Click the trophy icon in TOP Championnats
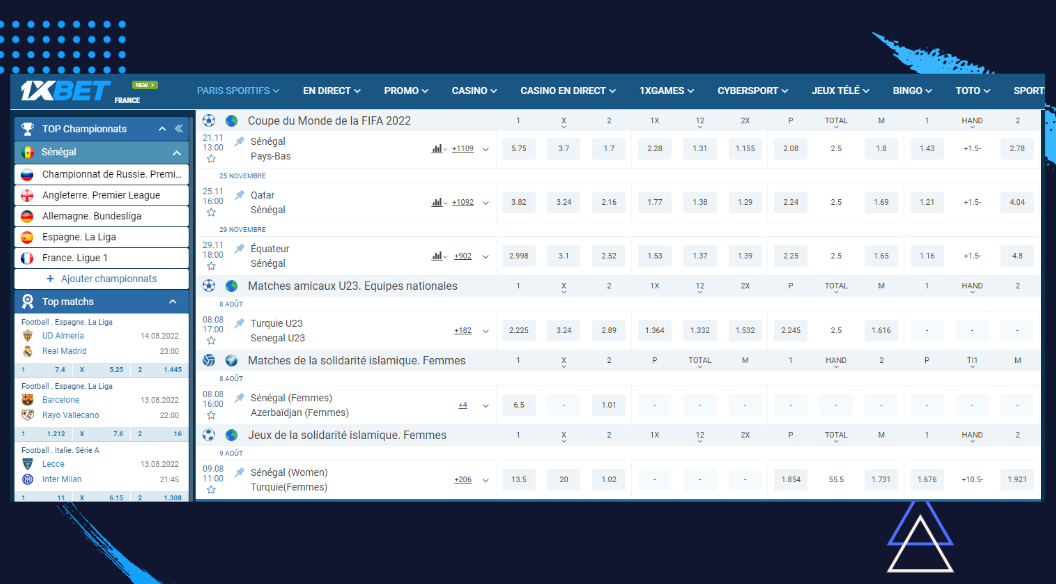The height and width of the screenshot is (584, 1056). 28,129
